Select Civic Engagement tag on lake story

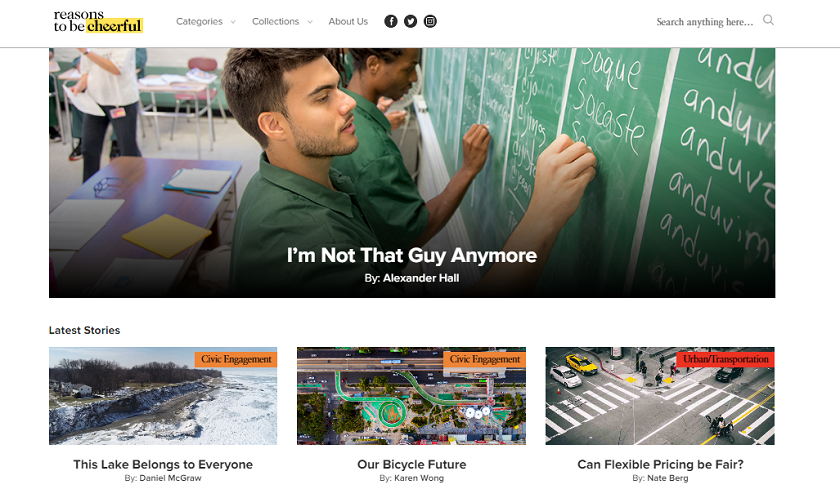click(236, 359)
